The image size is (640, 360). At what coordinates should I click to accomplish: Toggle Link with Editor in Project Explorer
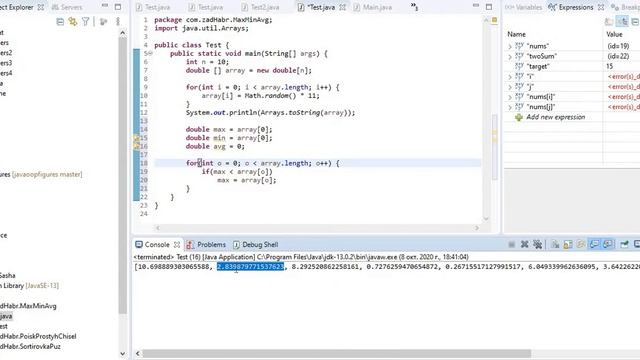coord(73,22)
